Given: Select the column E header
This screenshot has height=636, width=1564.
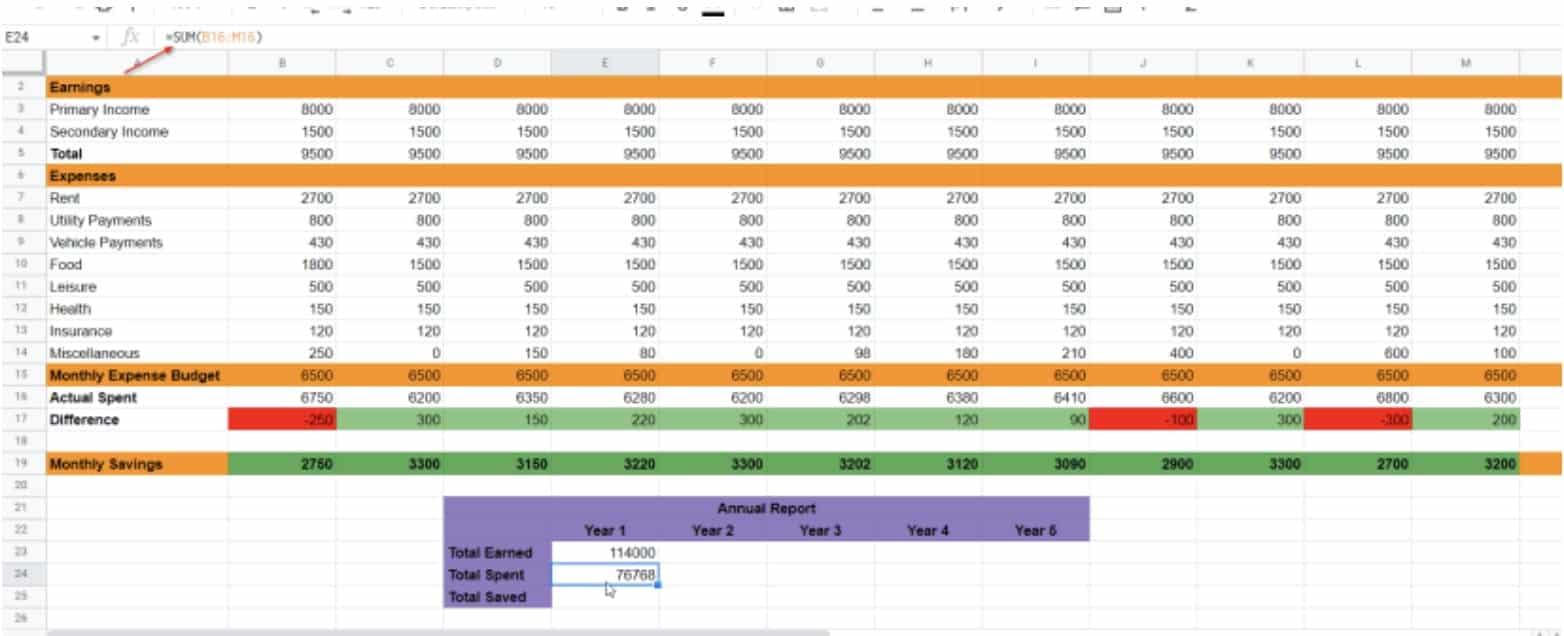Looking at the screenshot, I should (x=605, y=63).
